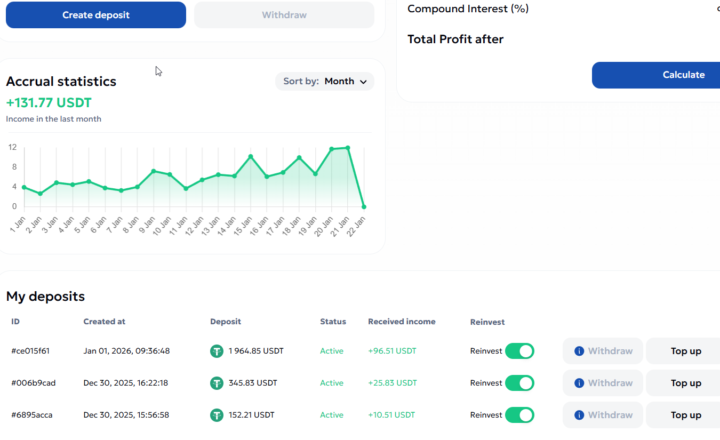Click info icon on #6895acca Withdraw button
The width and height of the screenshot is (720, 440).
(578, 415)
